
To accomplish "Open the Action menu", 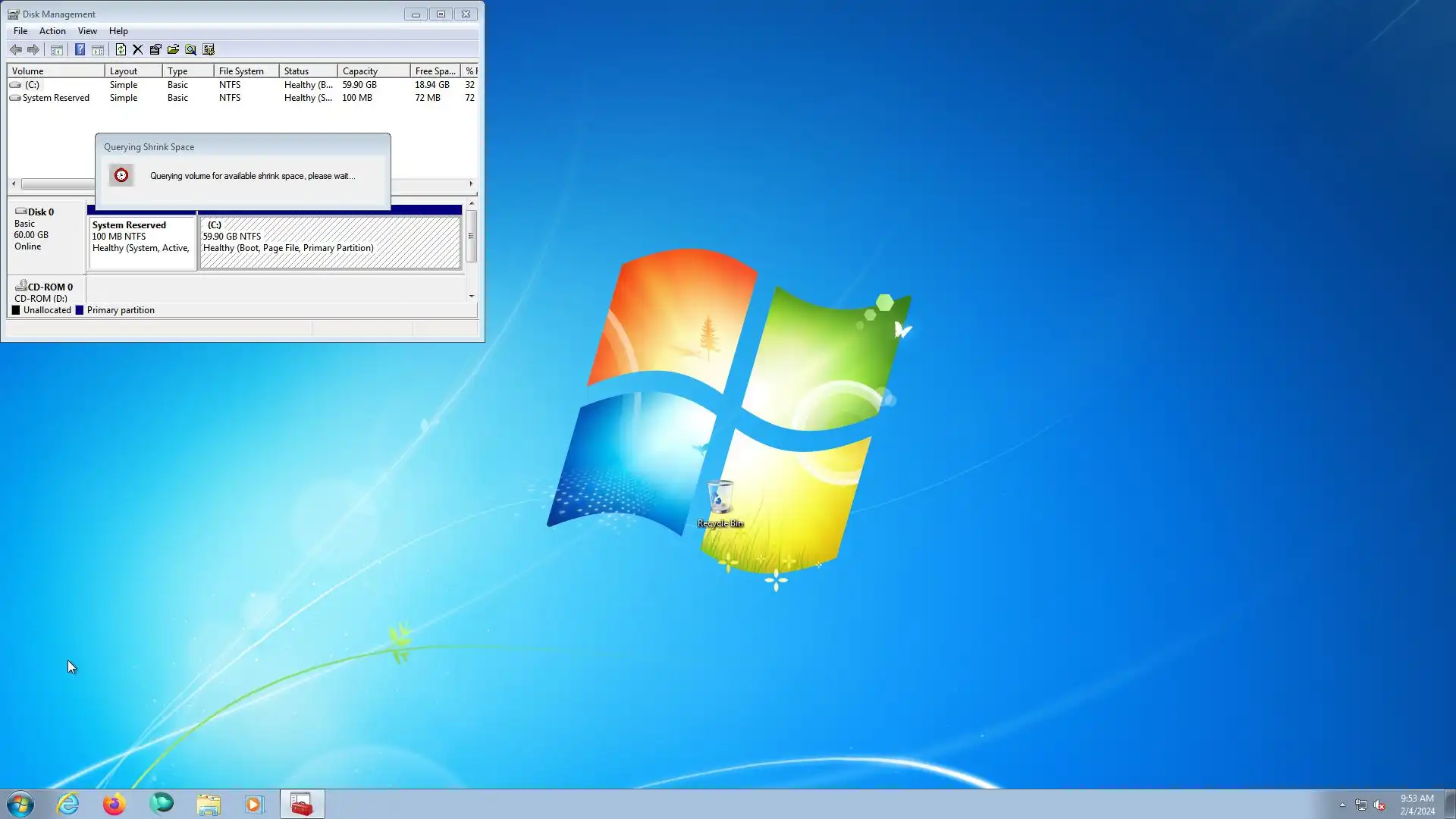I will tap(52, 31).
